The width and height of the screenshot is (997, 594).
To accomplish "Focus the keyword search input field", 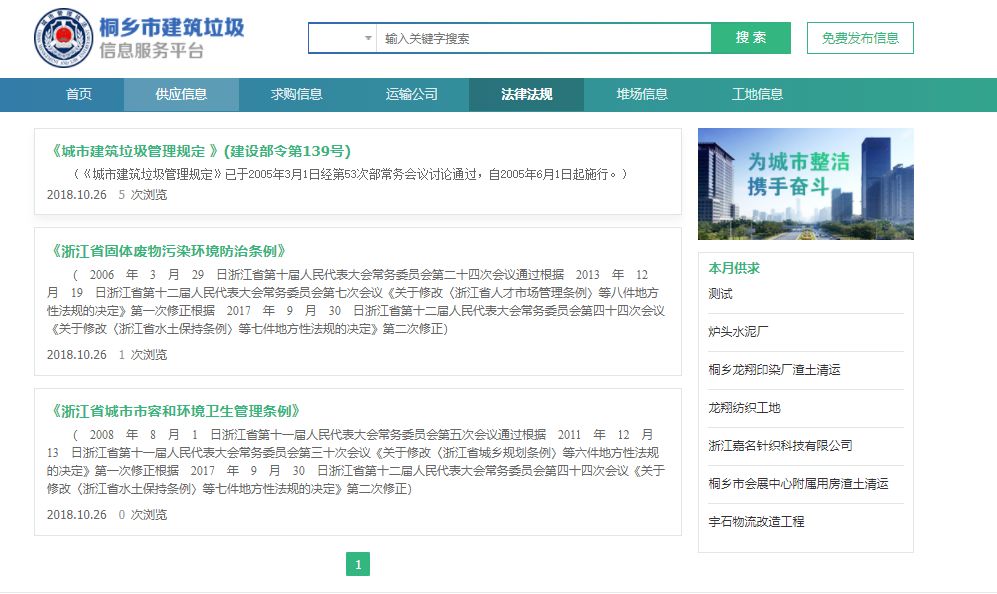I will click(544, 38).
